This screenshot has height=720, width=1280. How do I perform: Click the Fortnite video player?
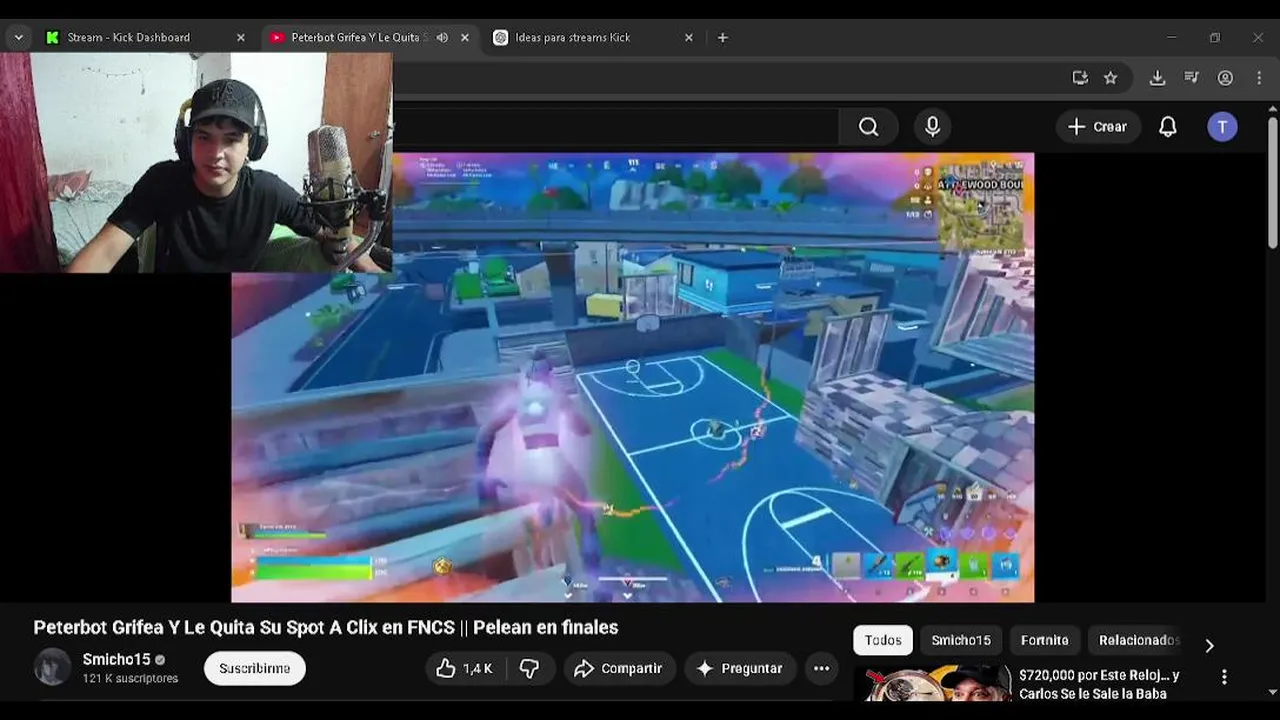pyautogui.click(x=632, y=378)
